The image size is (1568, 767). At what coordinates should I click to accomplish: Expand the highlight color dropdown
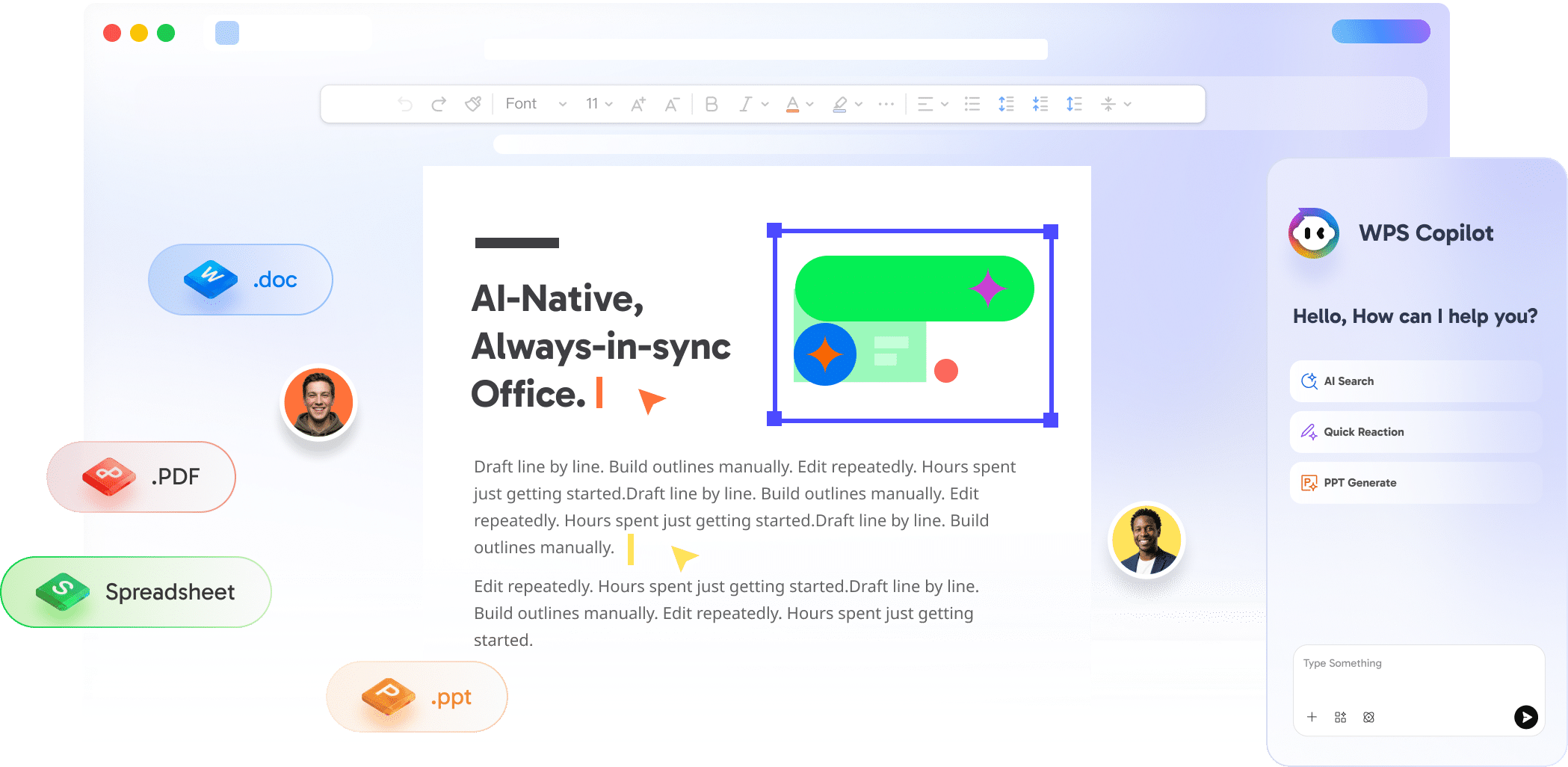(857, 104)
